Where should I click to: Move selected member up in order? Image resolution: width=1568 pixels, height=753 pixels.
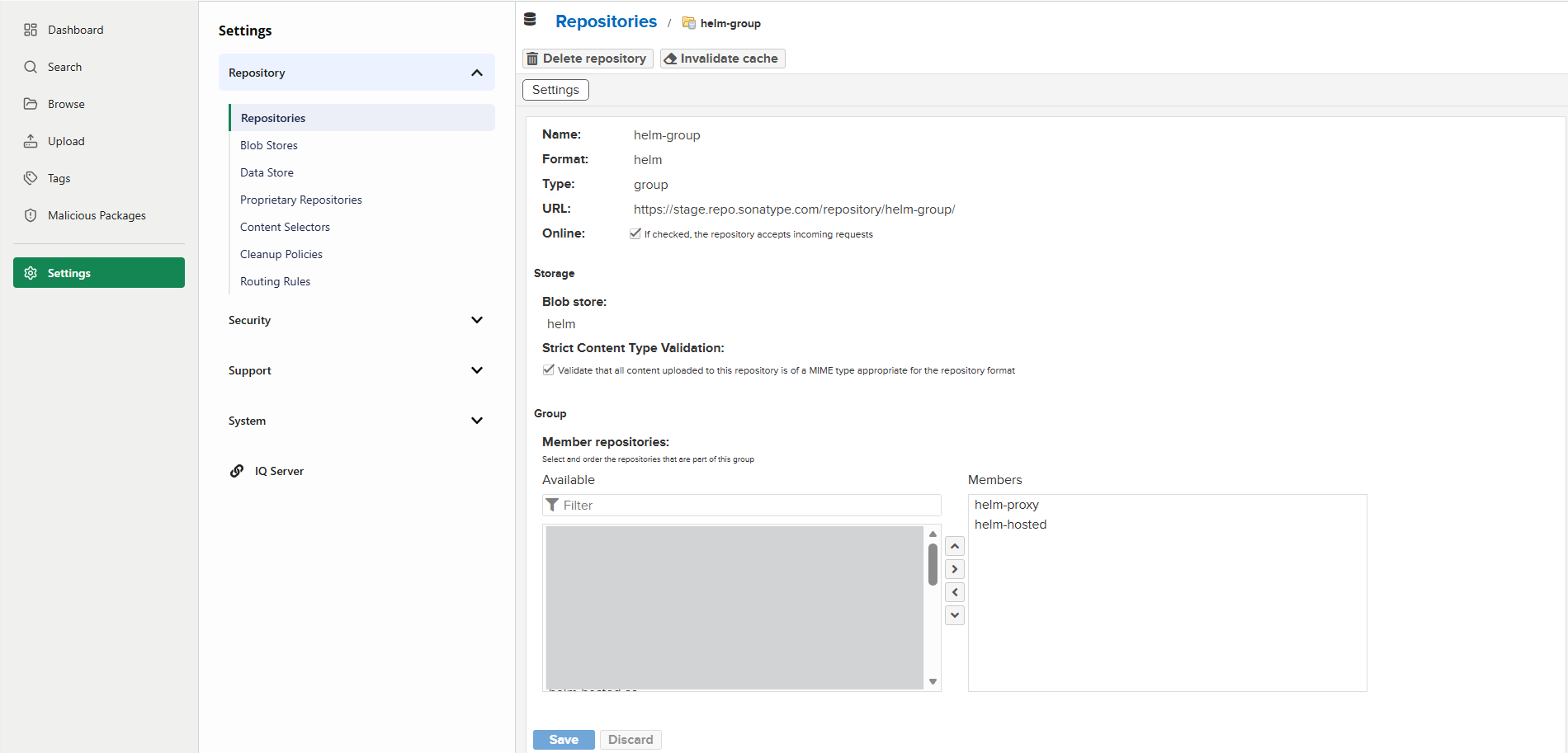pyautogui.click(x=955, y=546)
